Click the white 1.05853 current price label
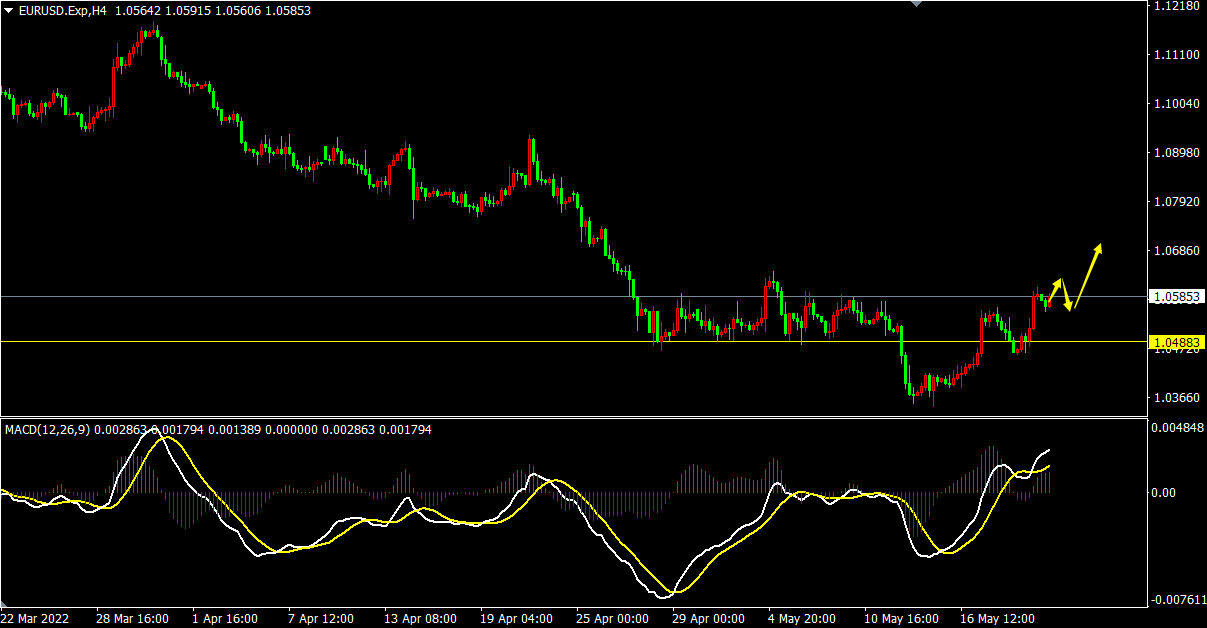The width and height of the screenshot is (1207, 628). click(x=1177, y=297)
